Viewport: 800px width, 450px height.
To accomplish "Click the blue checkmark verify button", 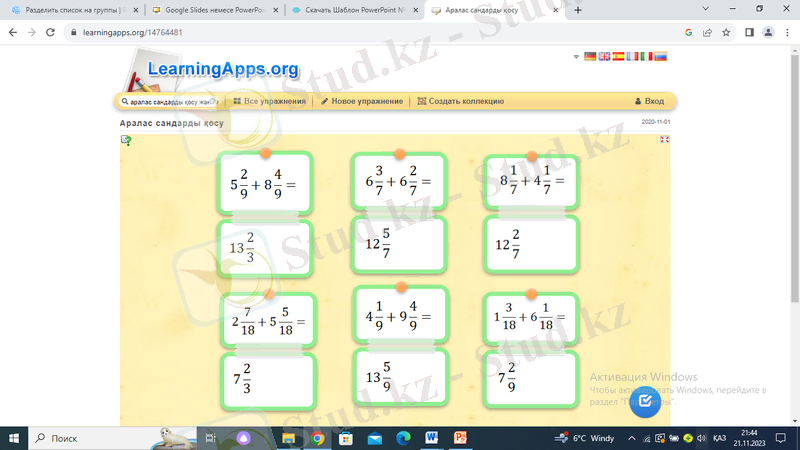I will click(x=645, y=401).
